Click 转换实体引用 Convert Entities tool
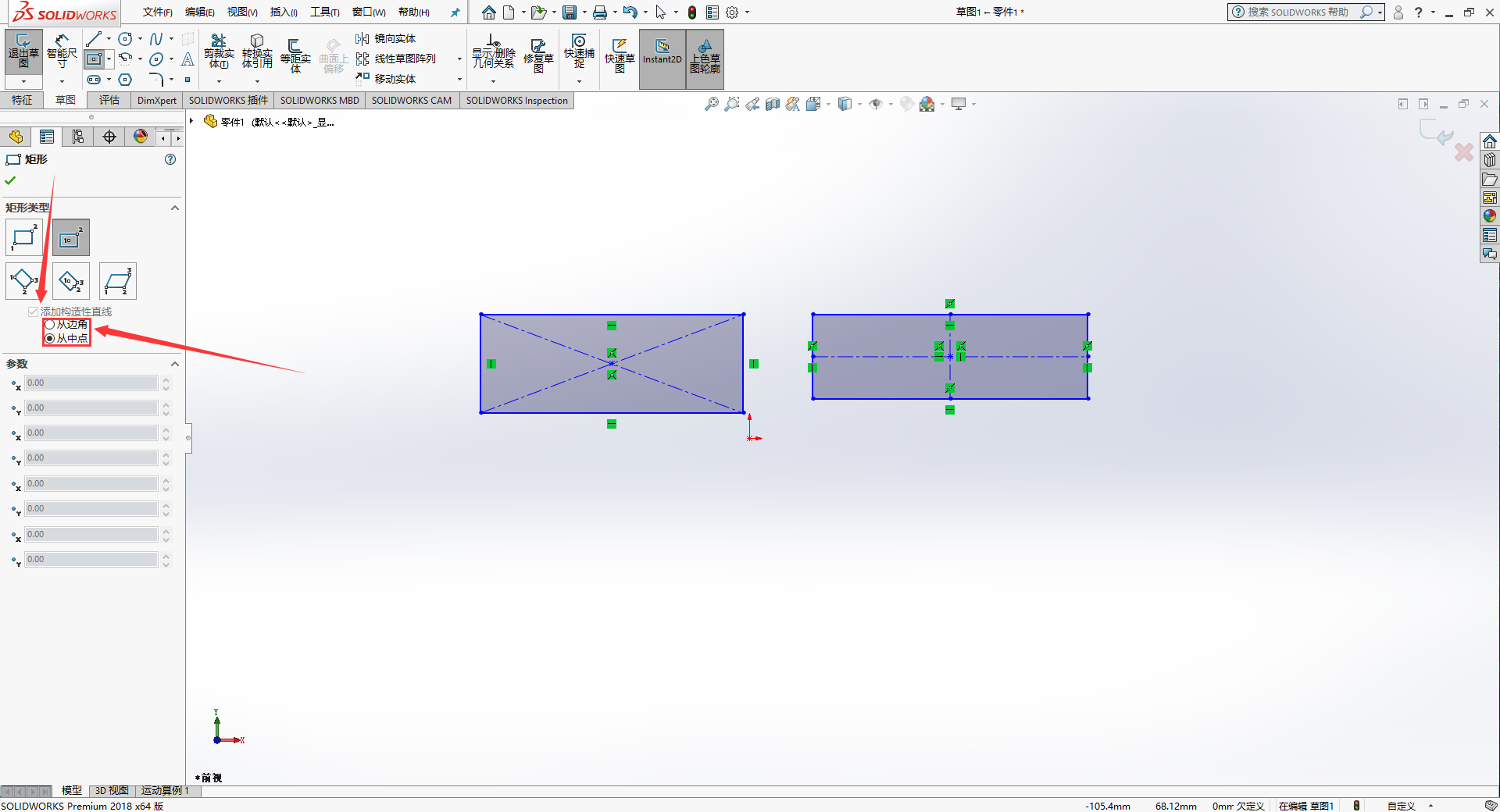 click(257, 52)
